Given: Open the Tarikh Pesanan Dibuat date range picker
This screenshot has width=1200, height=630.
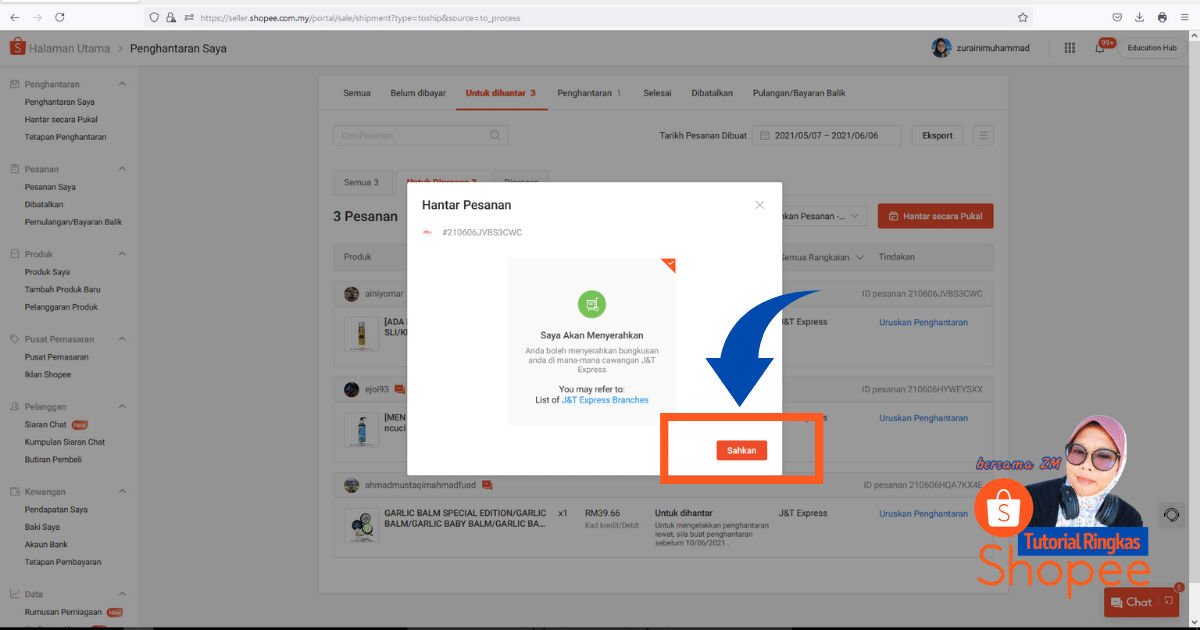Looking at the screenshot, I should (x=827, y=135).
